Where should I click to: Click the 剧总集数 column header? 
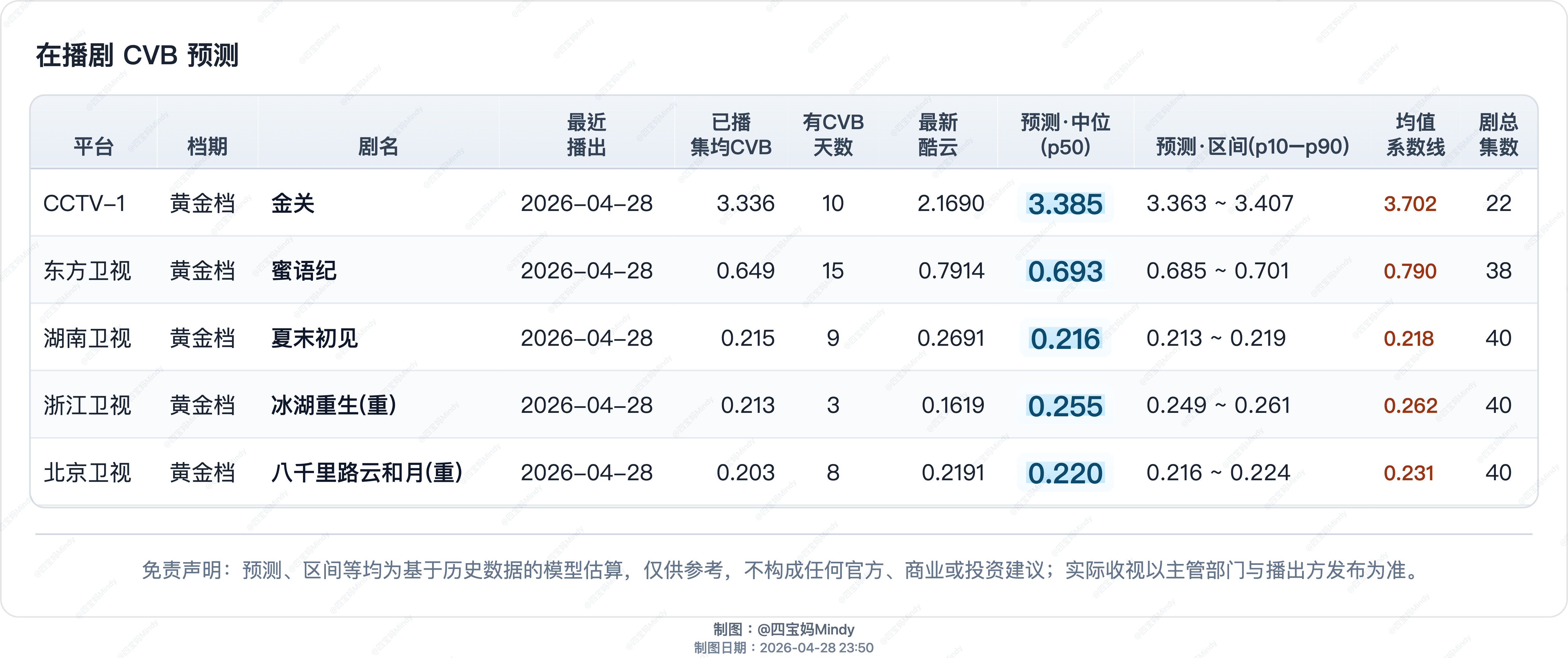pyautogui.click(x=1499, y=134)
